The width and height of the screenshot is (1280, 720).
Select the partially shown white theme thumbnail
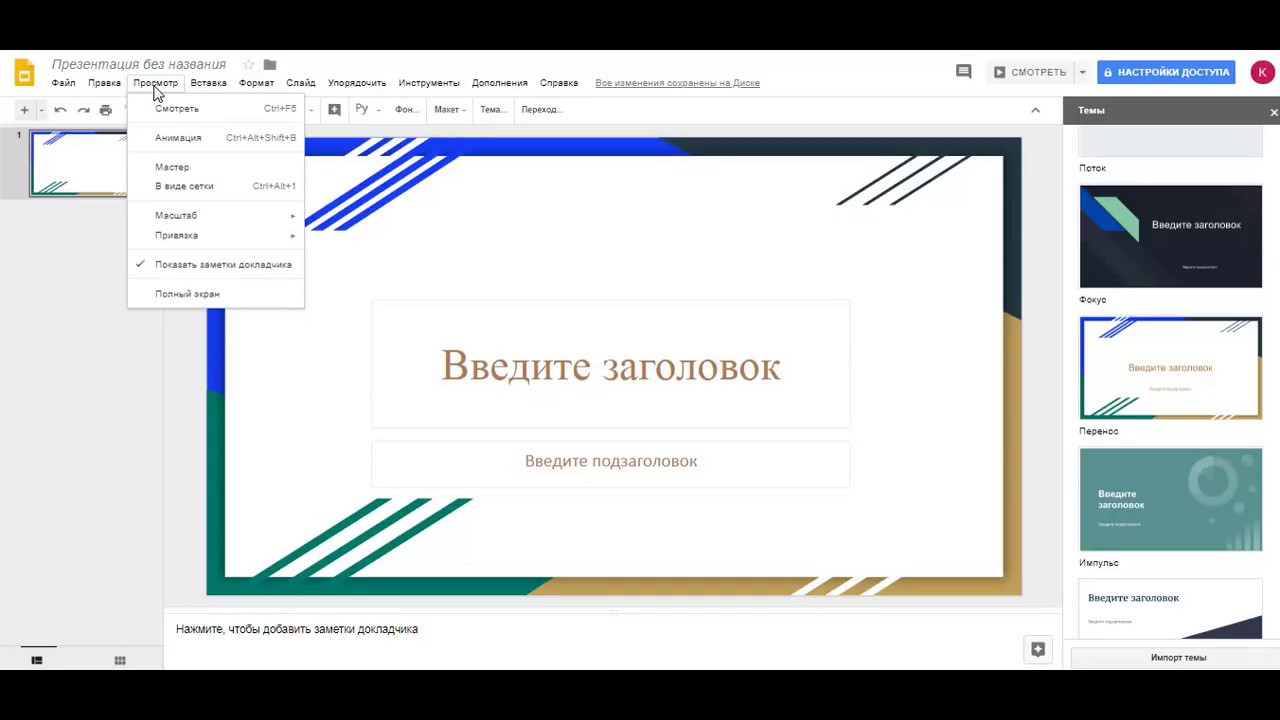[1171, 609]
